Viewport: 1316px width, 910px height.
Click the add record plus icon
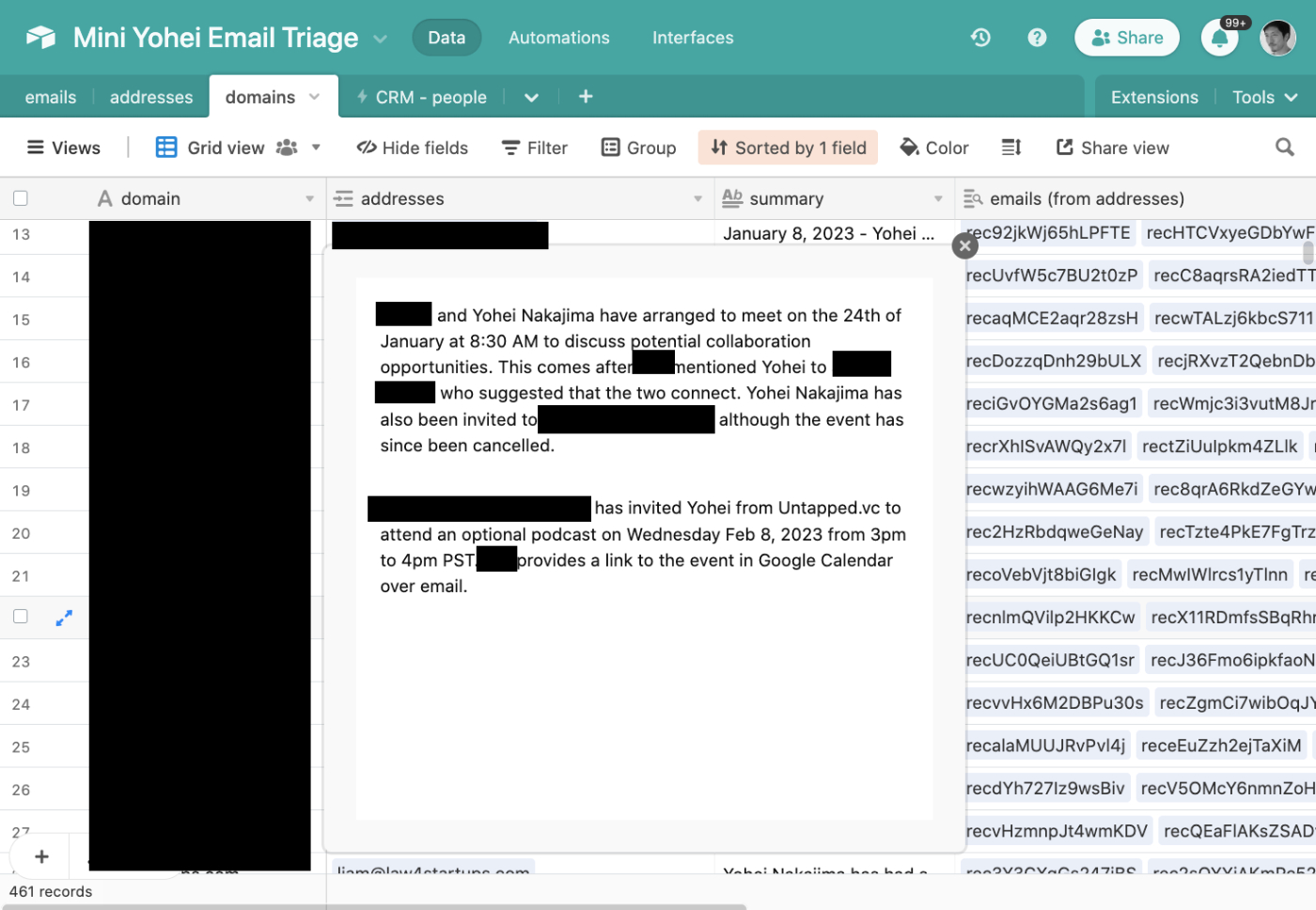pos(41,856)
